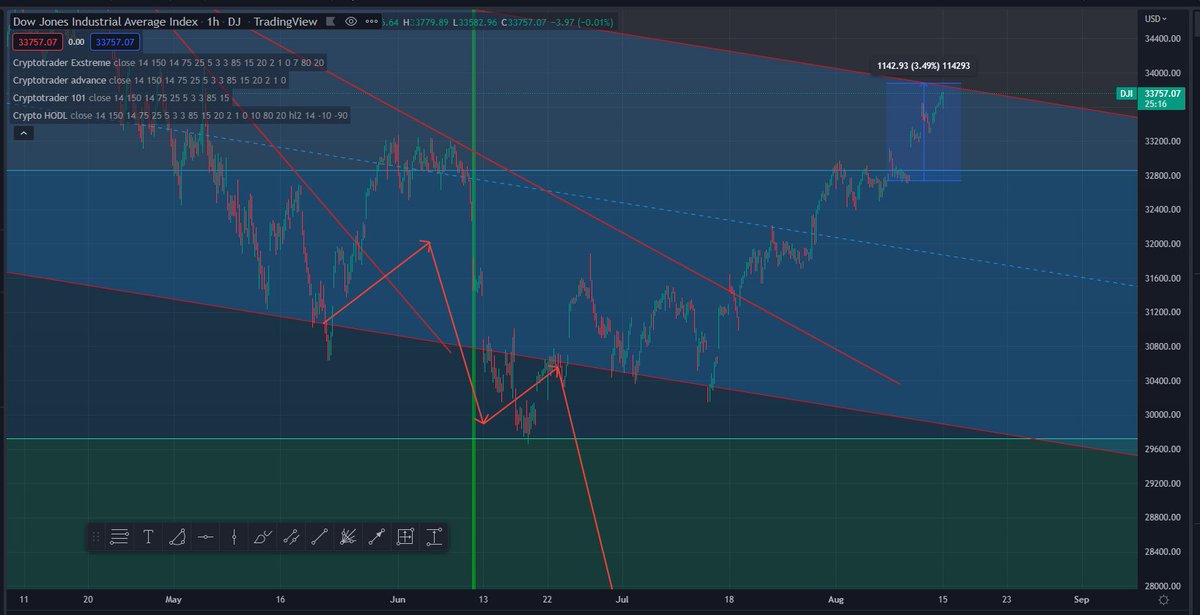
Task: Select the Cryptotrader advance indicator legend
Action: point(150,80)
